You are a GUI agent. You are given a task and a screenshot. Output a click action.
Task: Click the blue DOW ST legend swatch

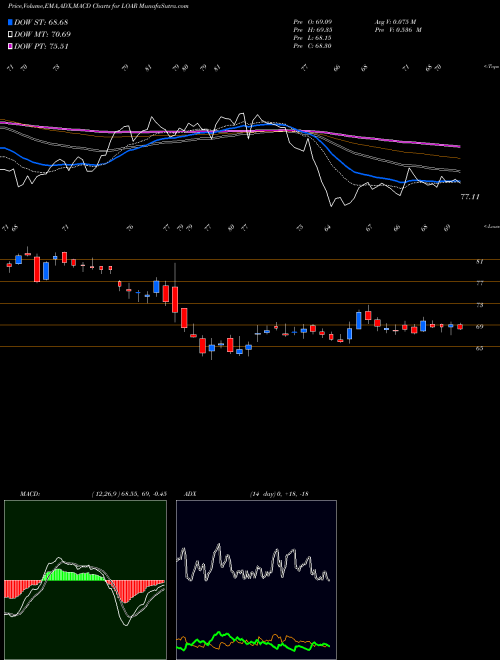tap(10, 22)
